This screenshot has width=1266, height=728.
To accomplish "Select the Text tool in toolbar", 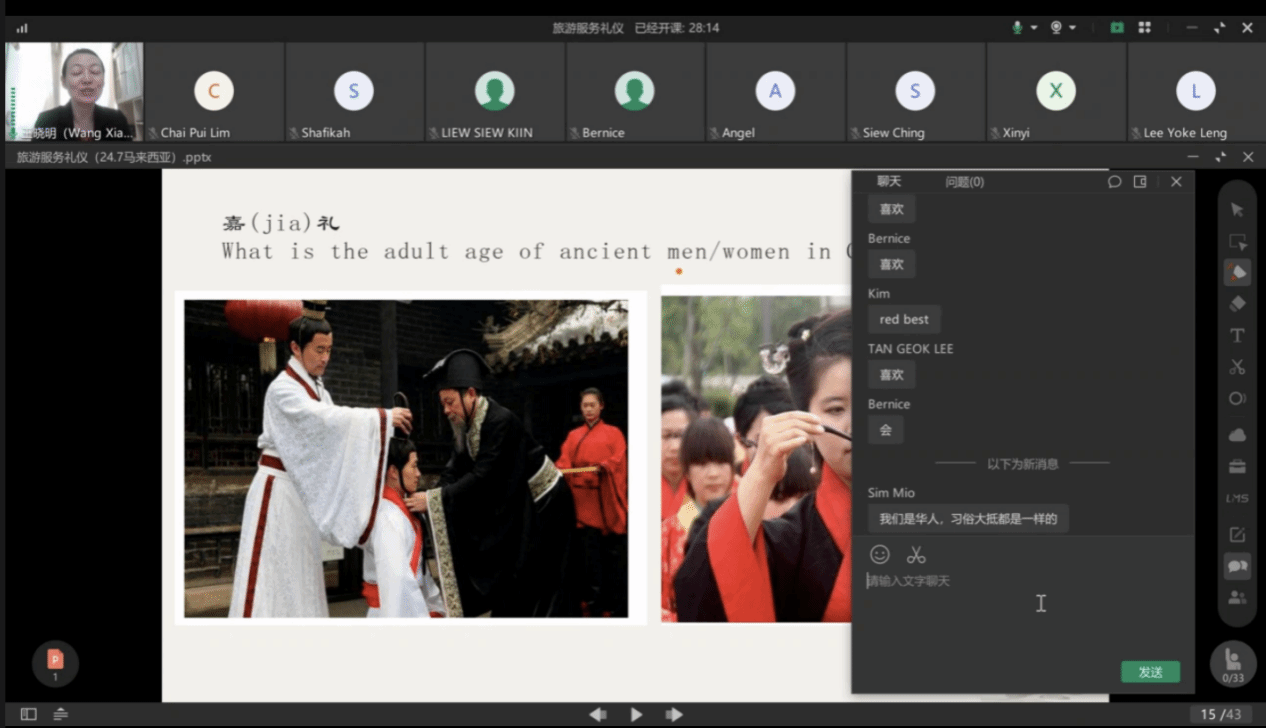I will tap(1237, 335).
